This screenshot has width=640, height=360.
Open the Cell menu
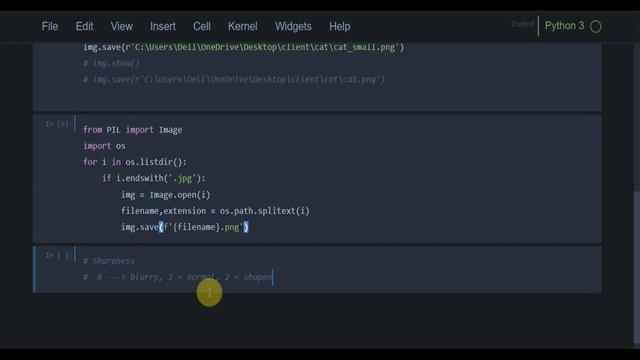[x=202, y=27]
